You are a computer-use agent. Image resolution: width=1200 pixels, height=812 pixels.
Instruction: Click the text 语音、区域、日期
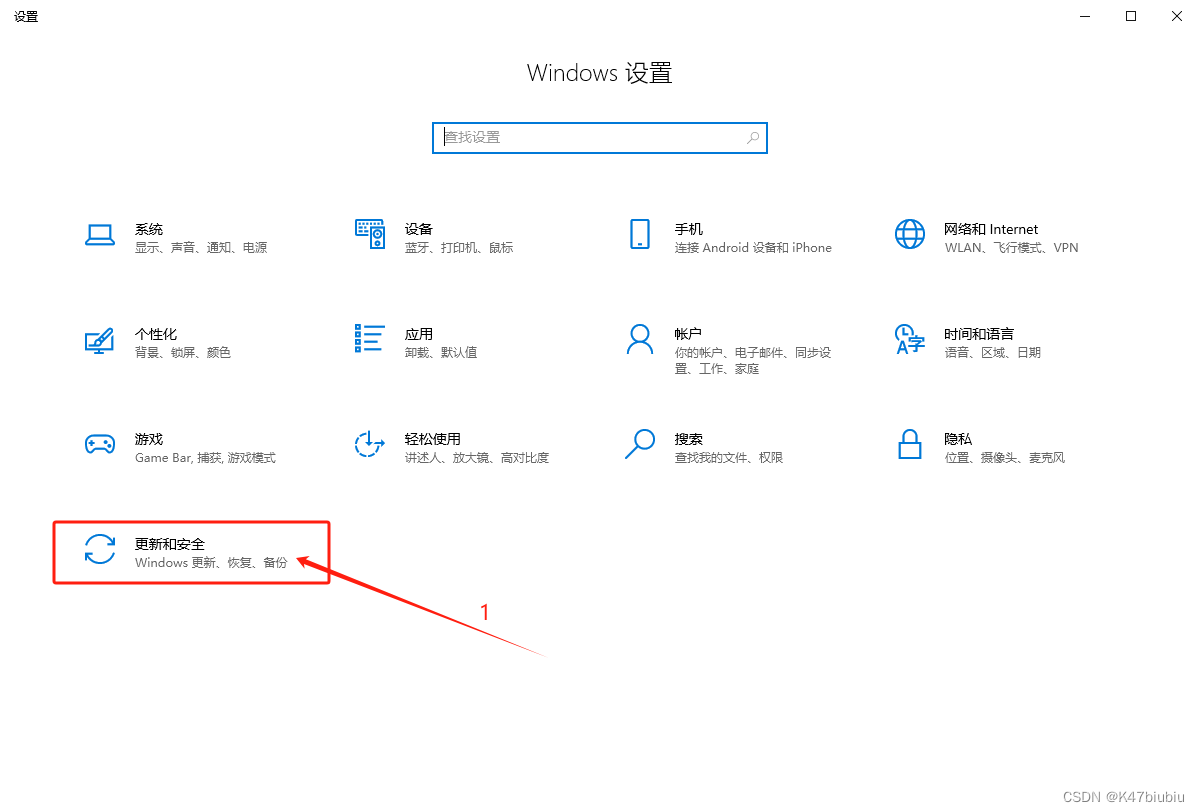(992, 353)
